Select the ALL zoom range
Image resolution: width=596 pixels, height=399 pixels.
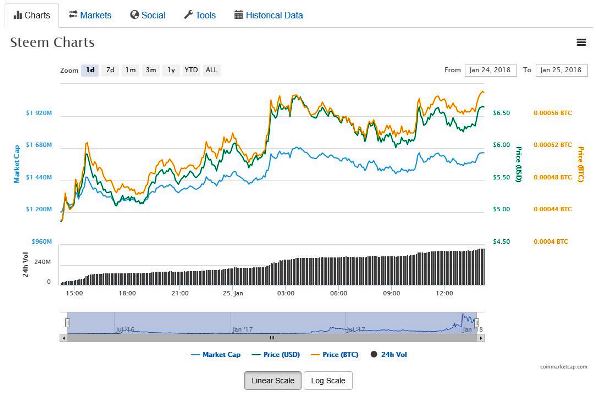point(211,70)
